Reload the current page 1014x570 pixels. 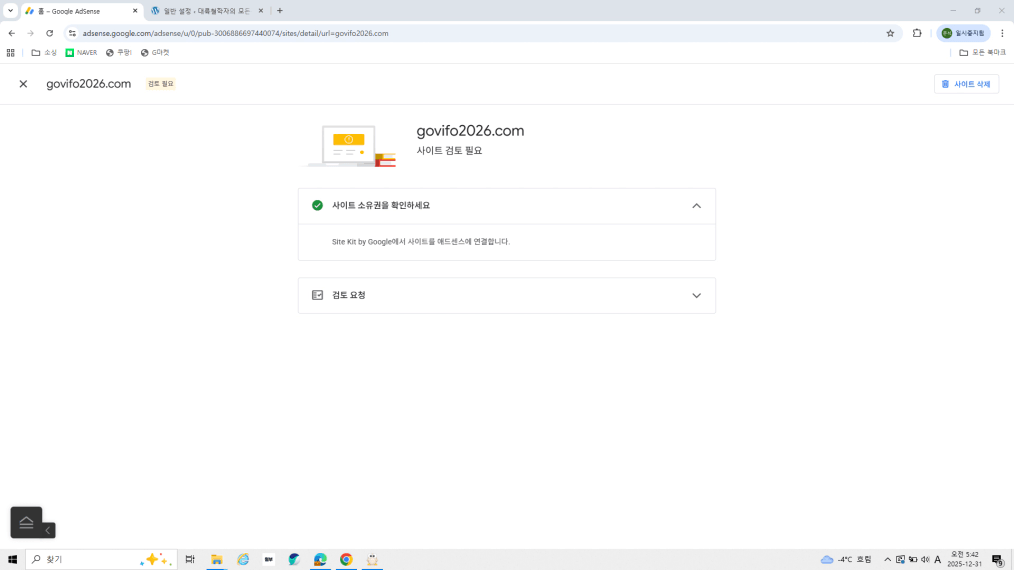tap(50, 33)
